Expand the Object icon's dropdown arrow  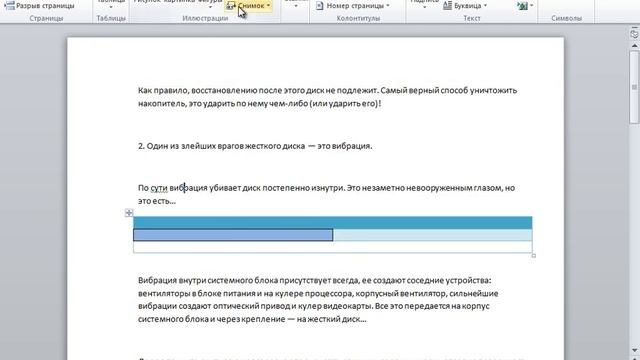point(531,6)
